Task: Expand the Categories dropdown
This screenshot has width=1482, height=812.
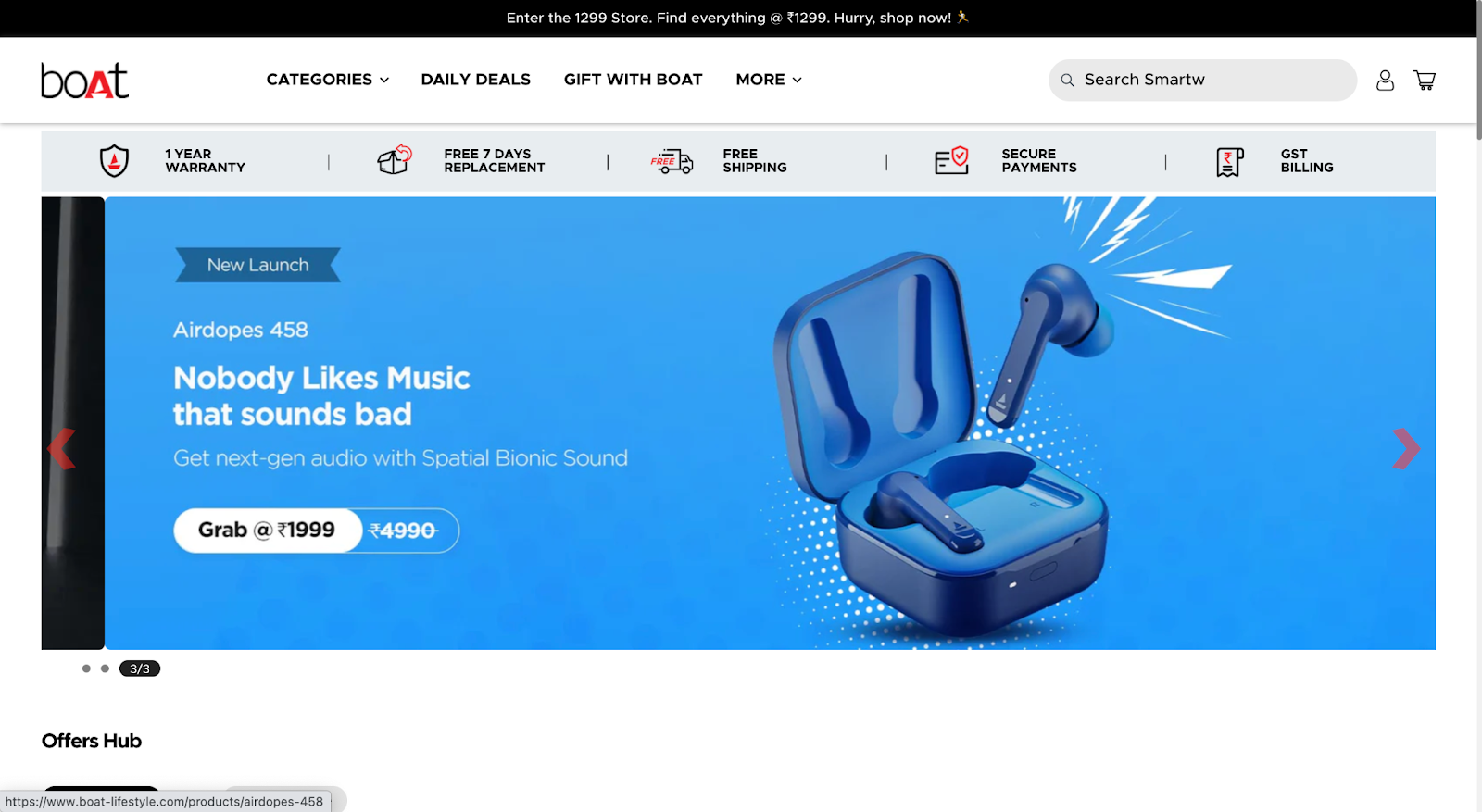Action: click(x=328, y=80)
